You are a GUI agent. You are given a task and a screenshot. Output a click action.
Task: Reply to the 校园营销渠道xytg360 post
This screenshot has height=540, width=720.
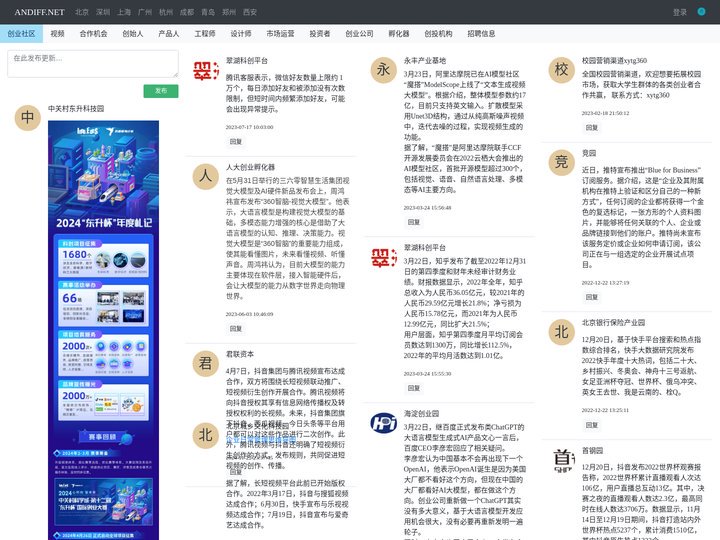[x=592, y=127]
